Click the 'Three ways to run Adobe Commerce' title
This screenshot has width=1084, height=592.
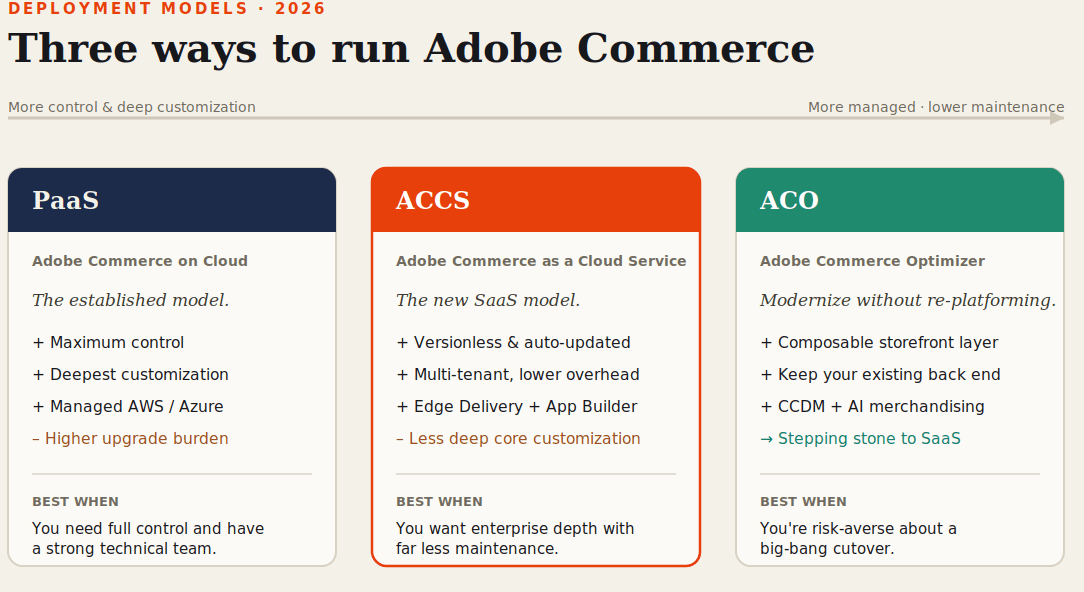[x=411, y=48]
